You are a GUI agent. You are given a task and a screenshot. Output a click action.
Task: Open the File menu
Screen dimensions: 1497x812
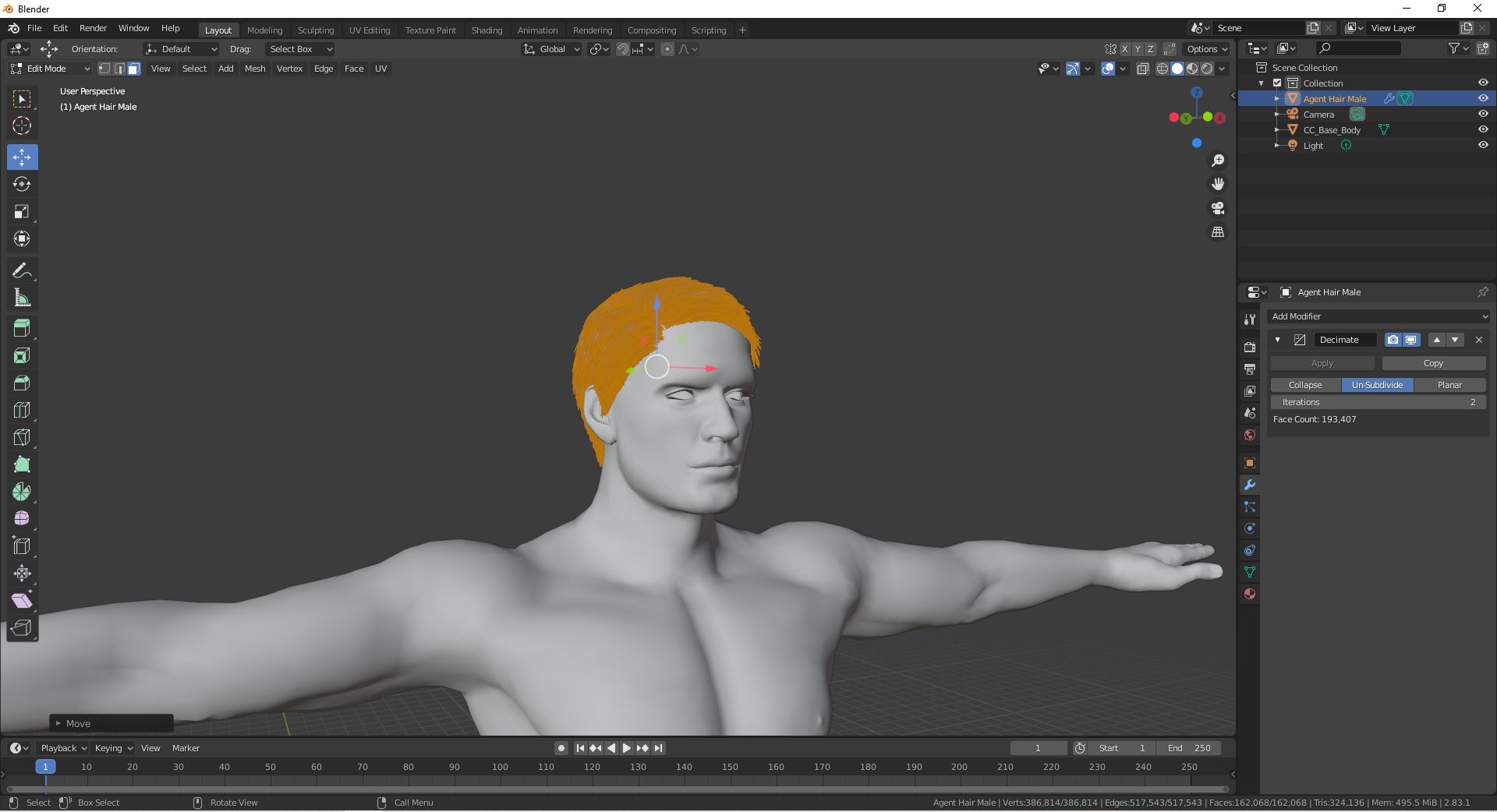click(x=34, y=28)
